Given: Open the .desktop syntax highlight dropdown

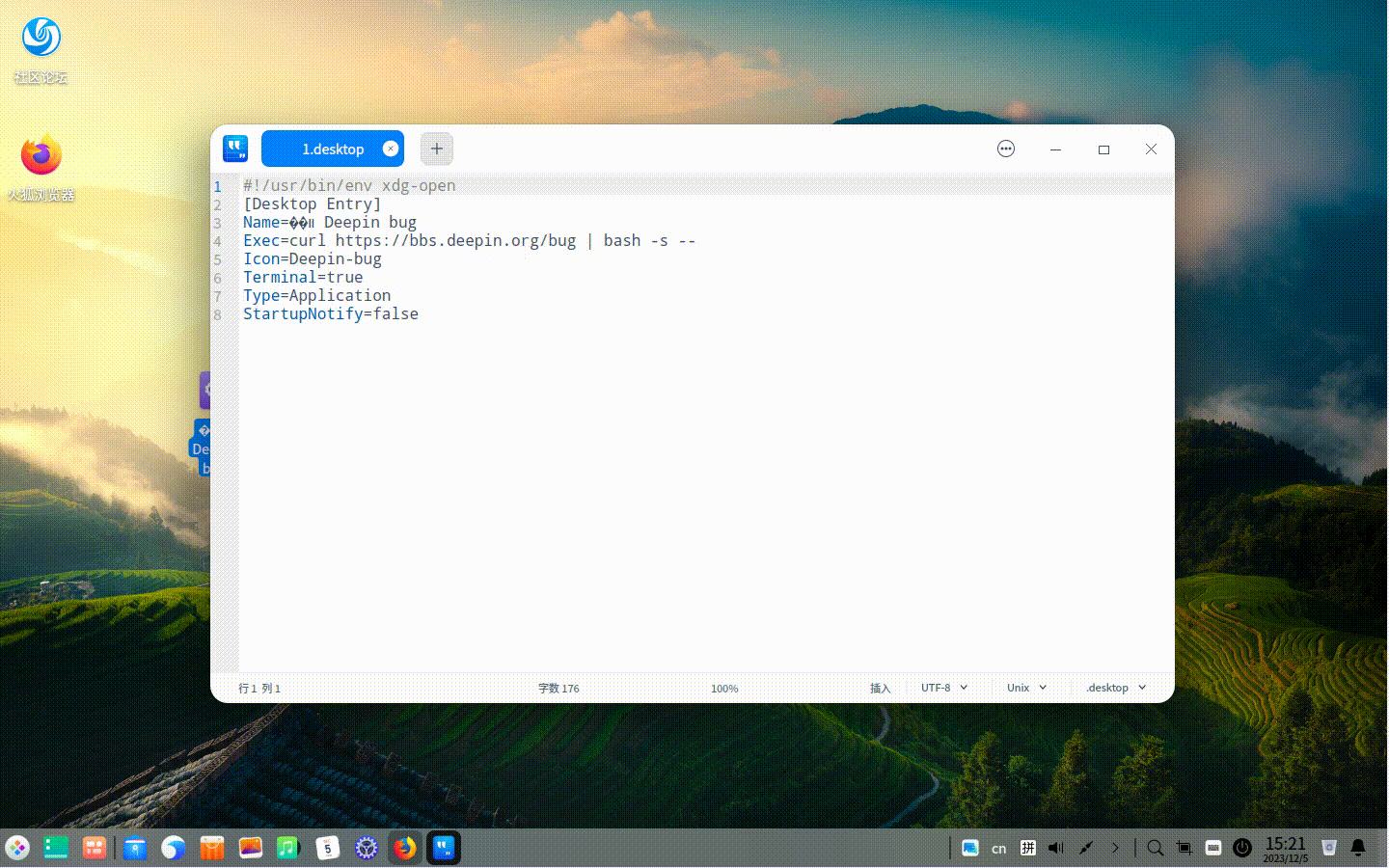Looking at the screenshot, I should (x=1116, y=688).
